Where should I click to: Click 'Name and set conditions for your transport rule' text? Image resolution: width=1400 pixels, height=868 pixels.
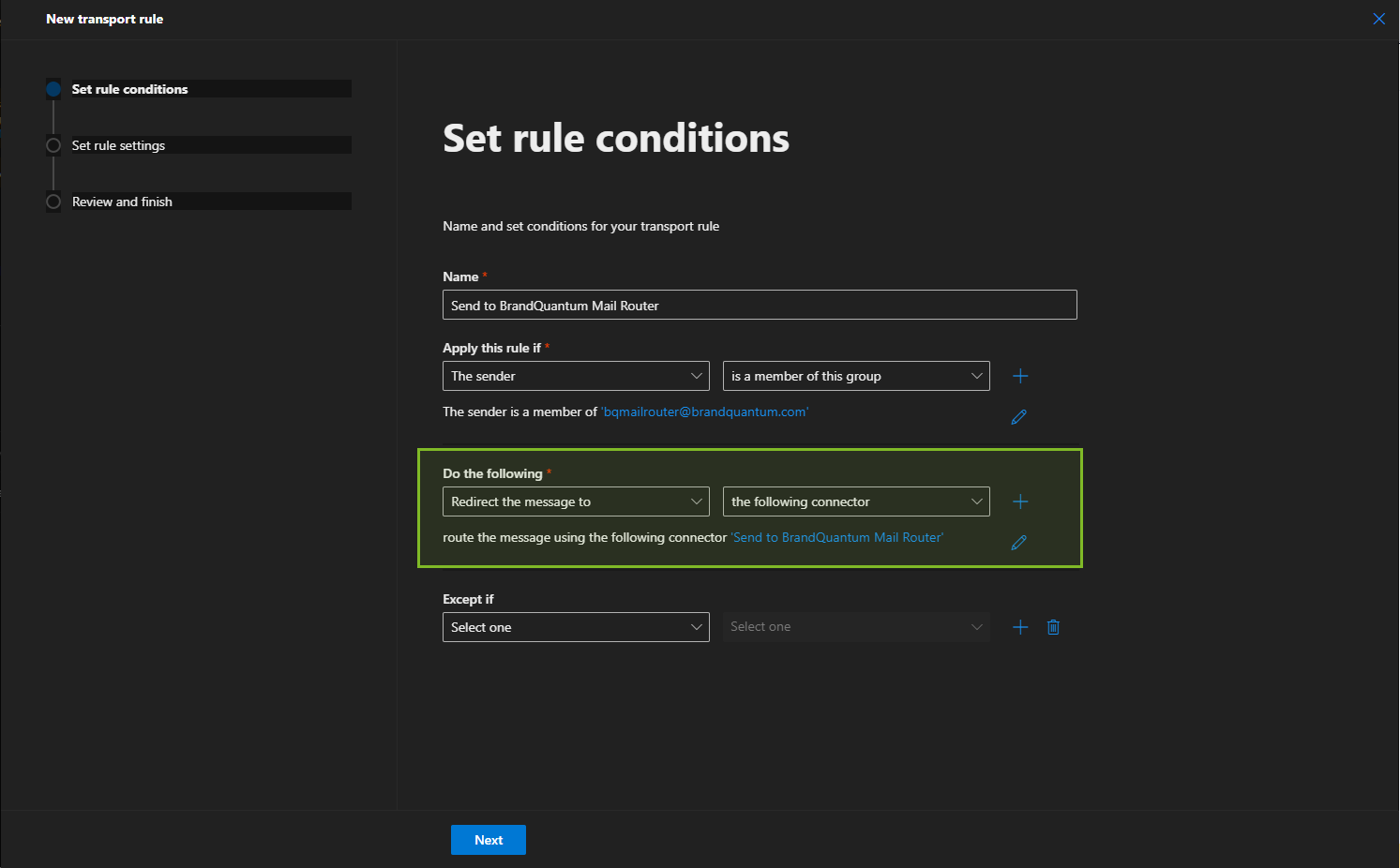point(581,226)
